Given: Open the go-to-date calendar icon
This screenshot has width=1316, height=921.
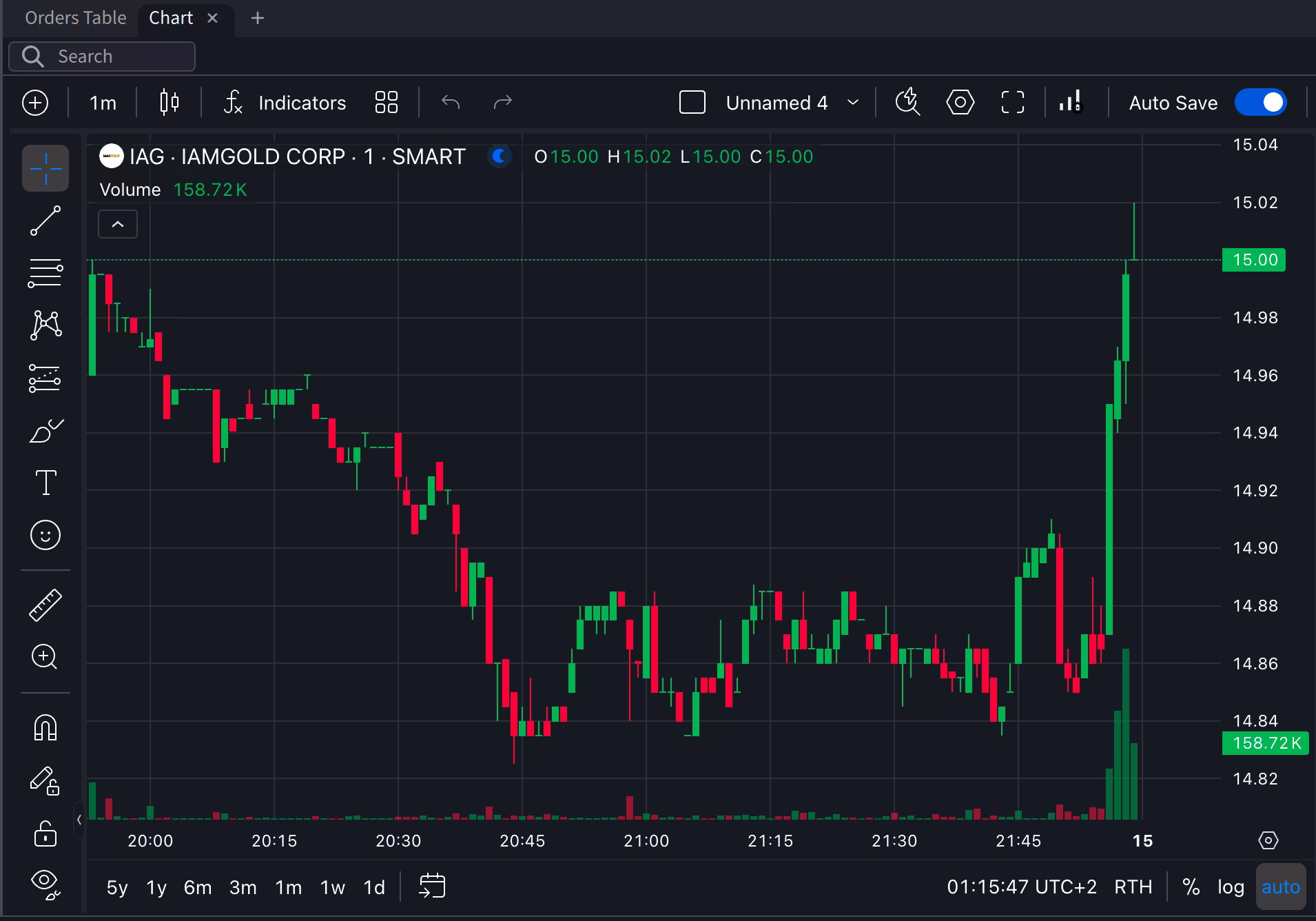Looking at the screenshot, I should (x=433, y=887).
